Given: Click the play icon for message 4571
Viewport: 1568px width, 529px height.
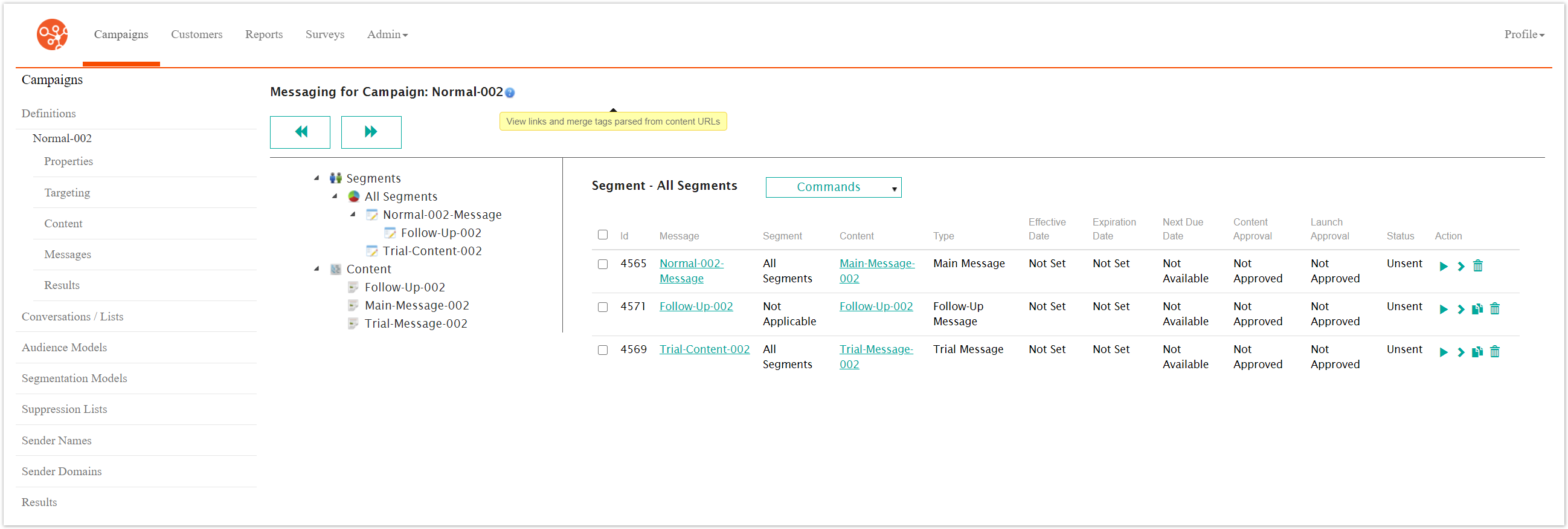Looking at the screenshot, I should (1443, 309).
